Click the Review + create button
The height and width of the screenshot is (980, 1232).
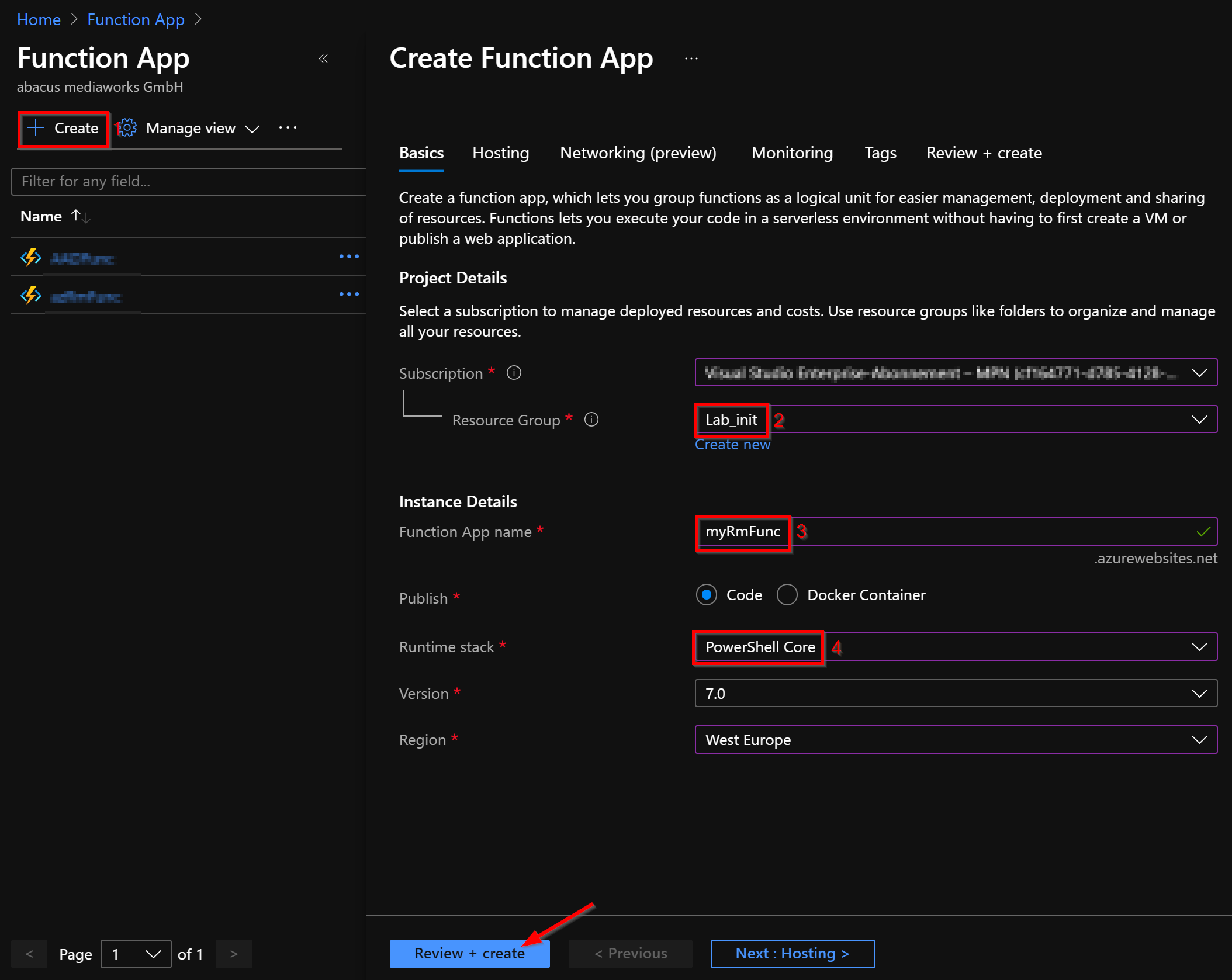click(x=469, y=953)
